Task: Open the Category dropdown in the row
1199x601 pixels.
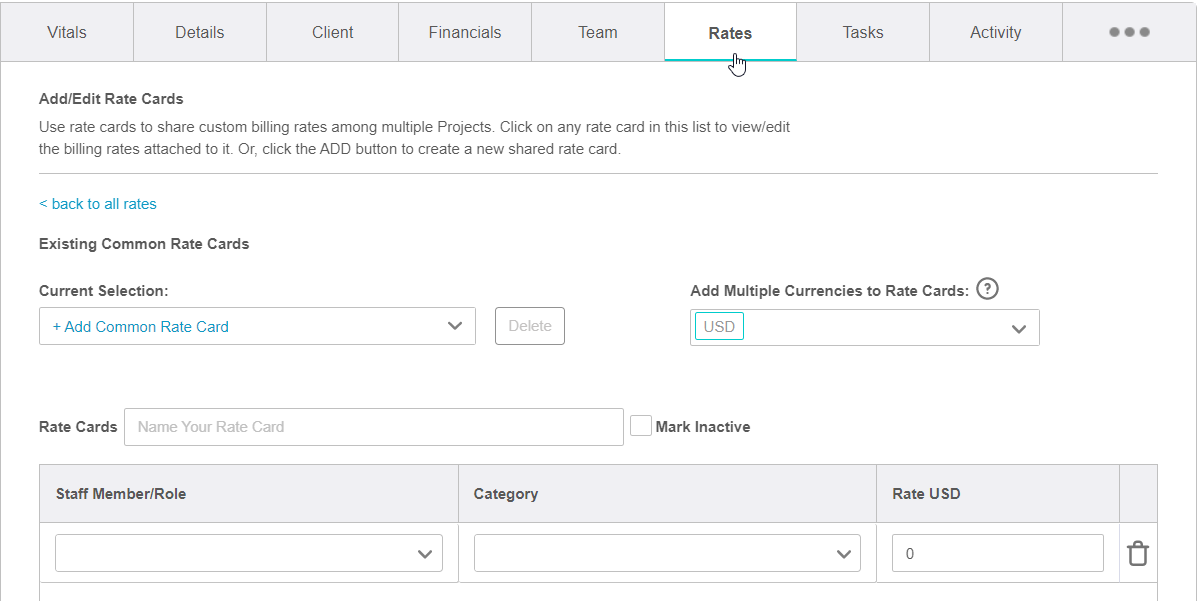Action: click(668, 553)
